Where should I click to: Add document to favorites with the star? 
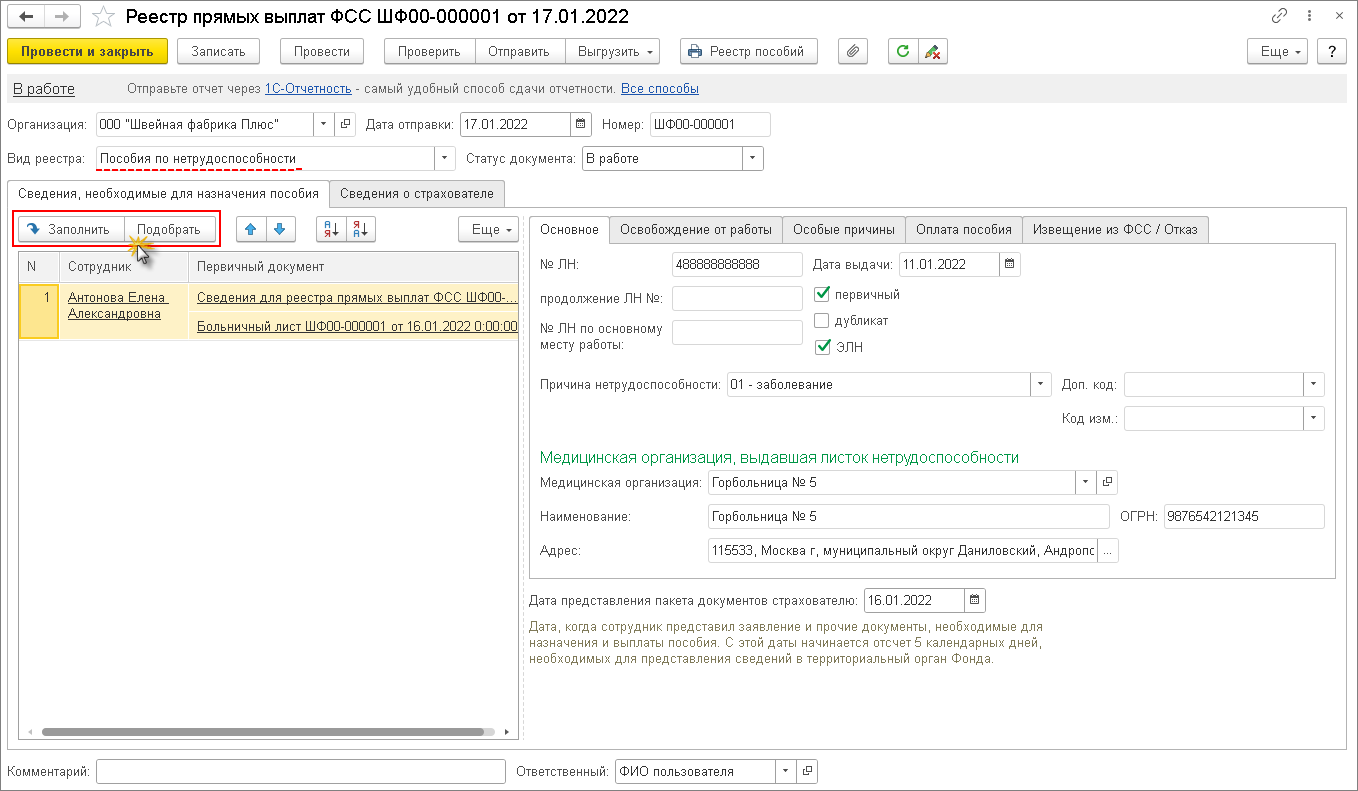pos(102,16)
